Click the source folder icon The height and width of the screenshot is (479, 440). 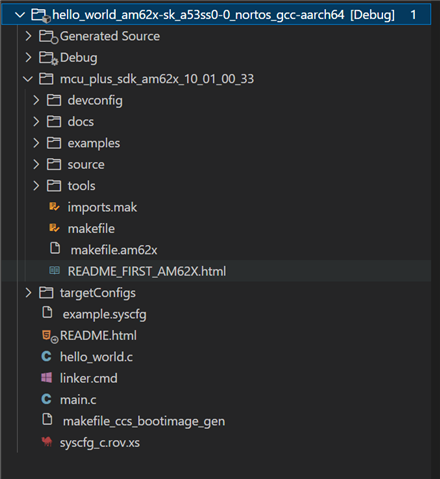coord(54,164)
